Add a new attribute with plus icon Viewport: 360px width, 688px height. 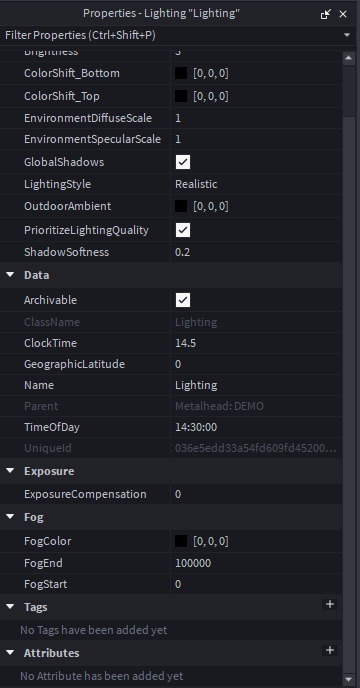pos(330,650)
